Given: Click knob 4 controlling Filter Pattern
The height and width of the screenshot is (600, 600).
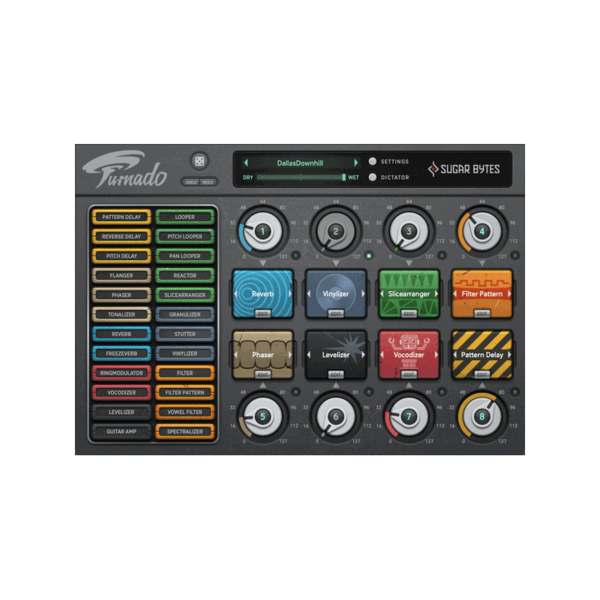Looking at the screenshot, I should click(482, 231).
